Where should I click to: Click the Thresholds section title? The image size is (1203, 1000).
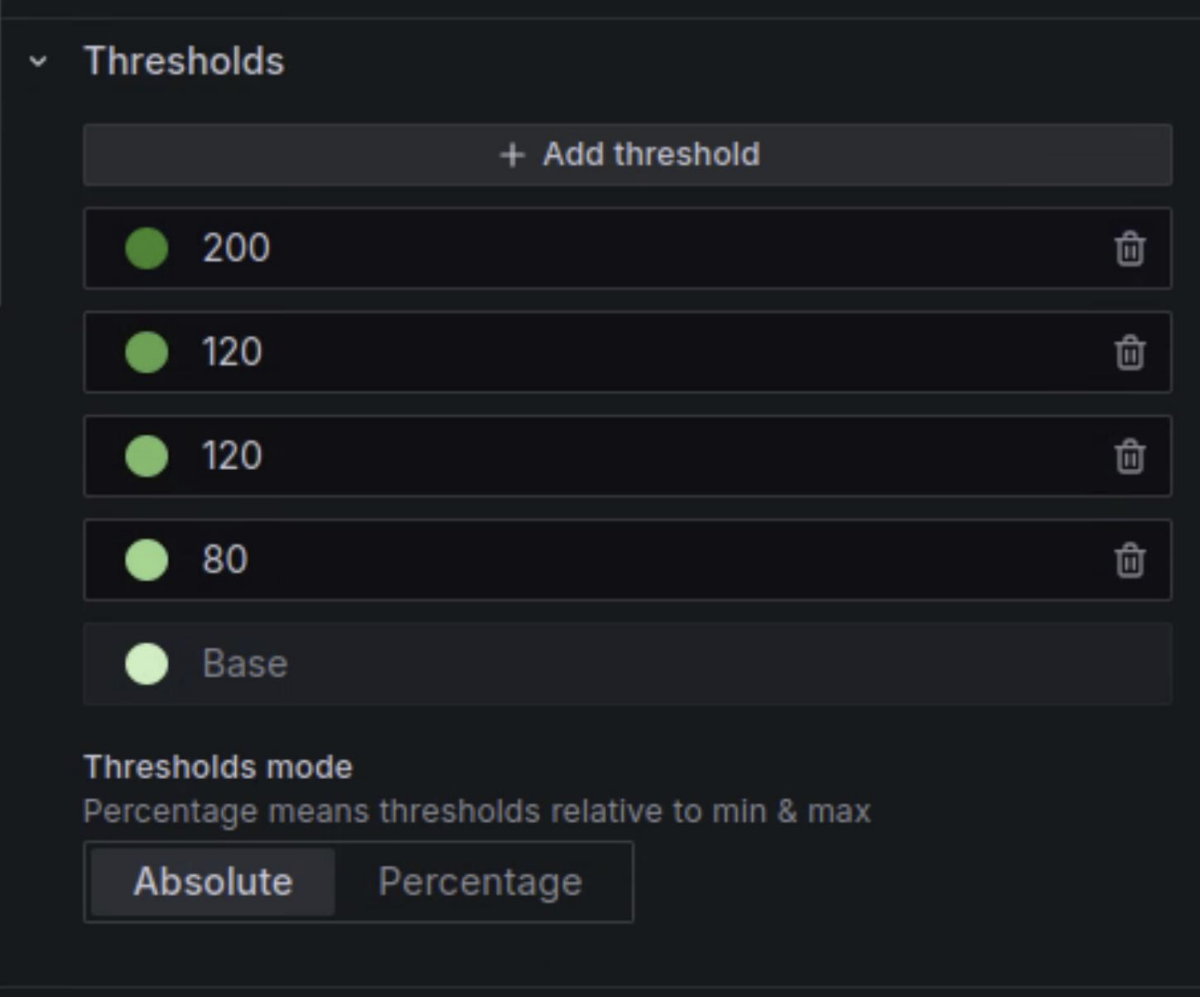tap(184, 61)
